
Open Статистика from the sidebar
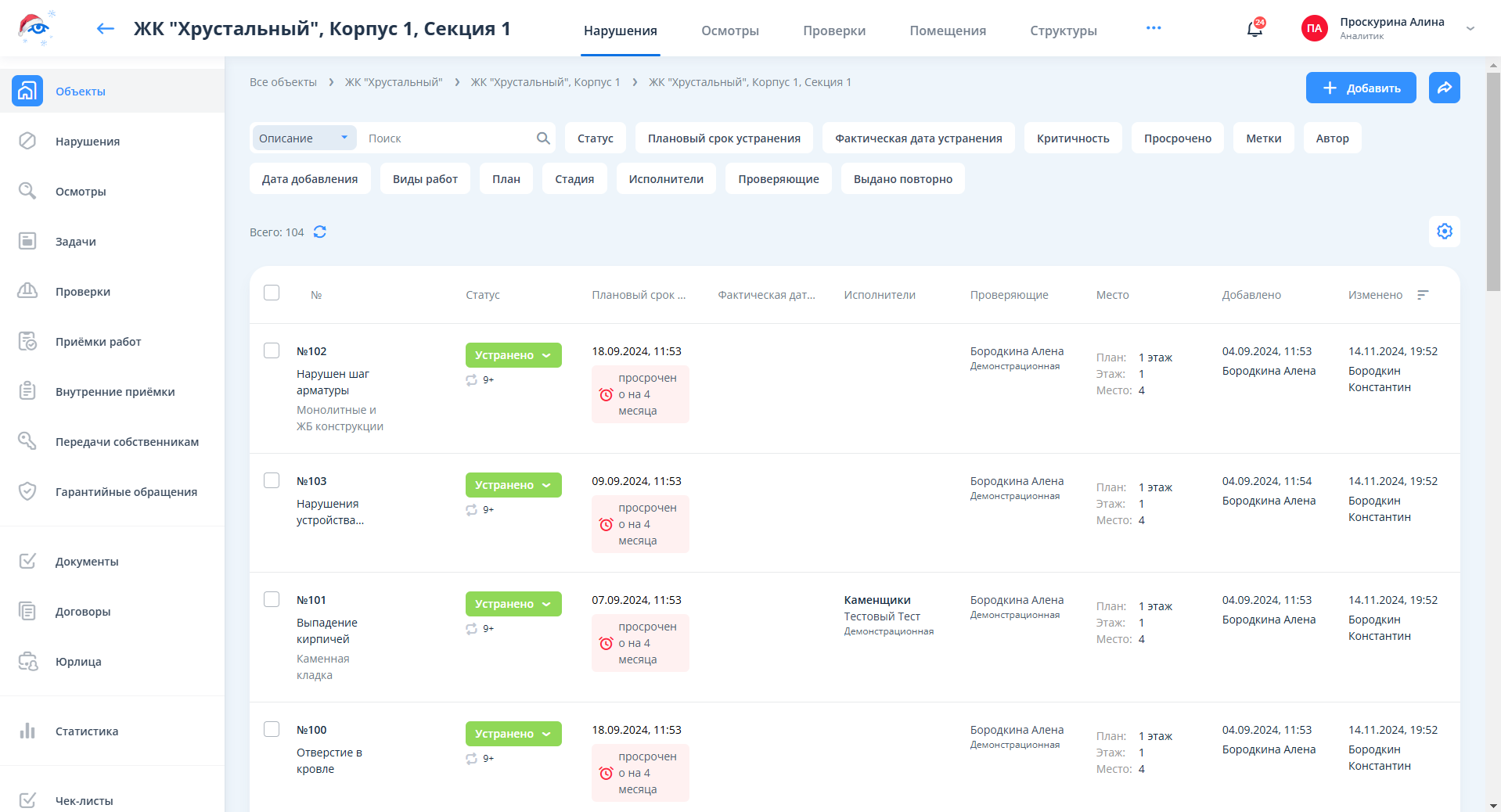coord(87,731)
